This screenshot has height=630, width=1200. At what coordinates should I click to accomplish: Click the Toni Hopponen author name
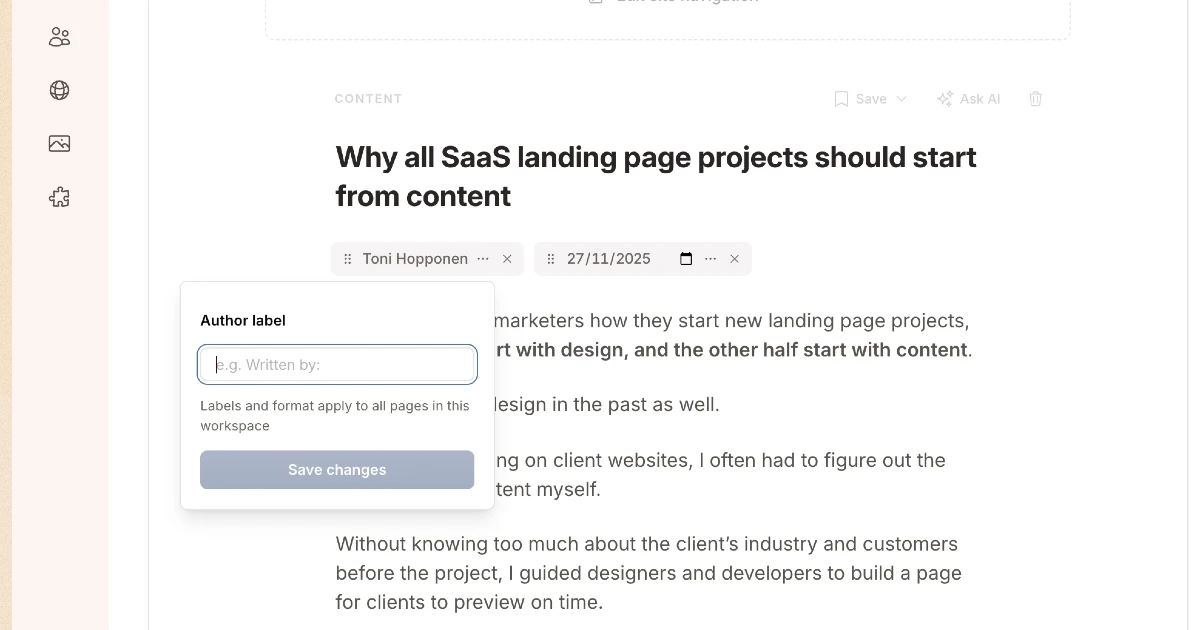click(x=415, y=259)
